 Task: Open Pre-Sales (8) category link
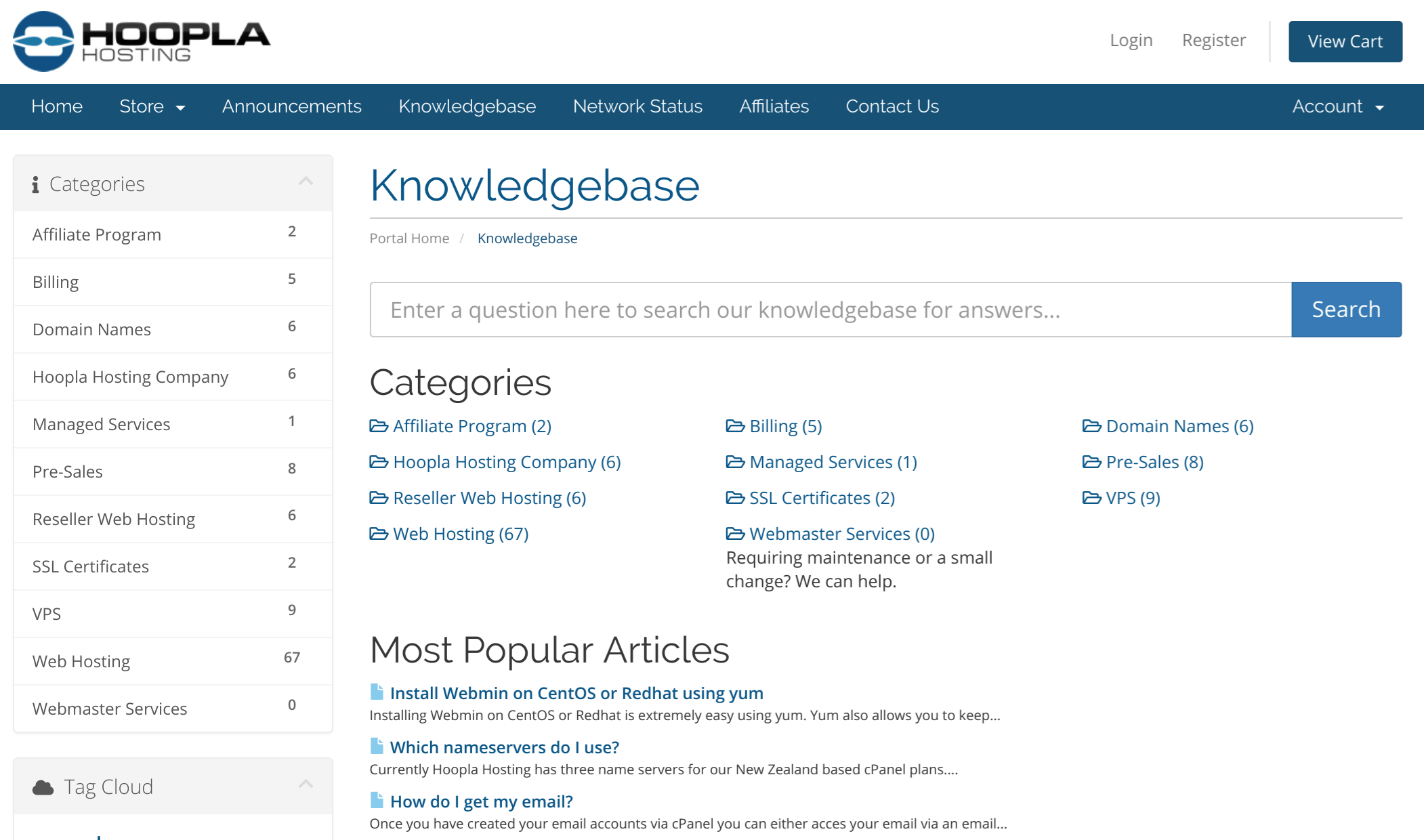click(x=1154, y=462)
